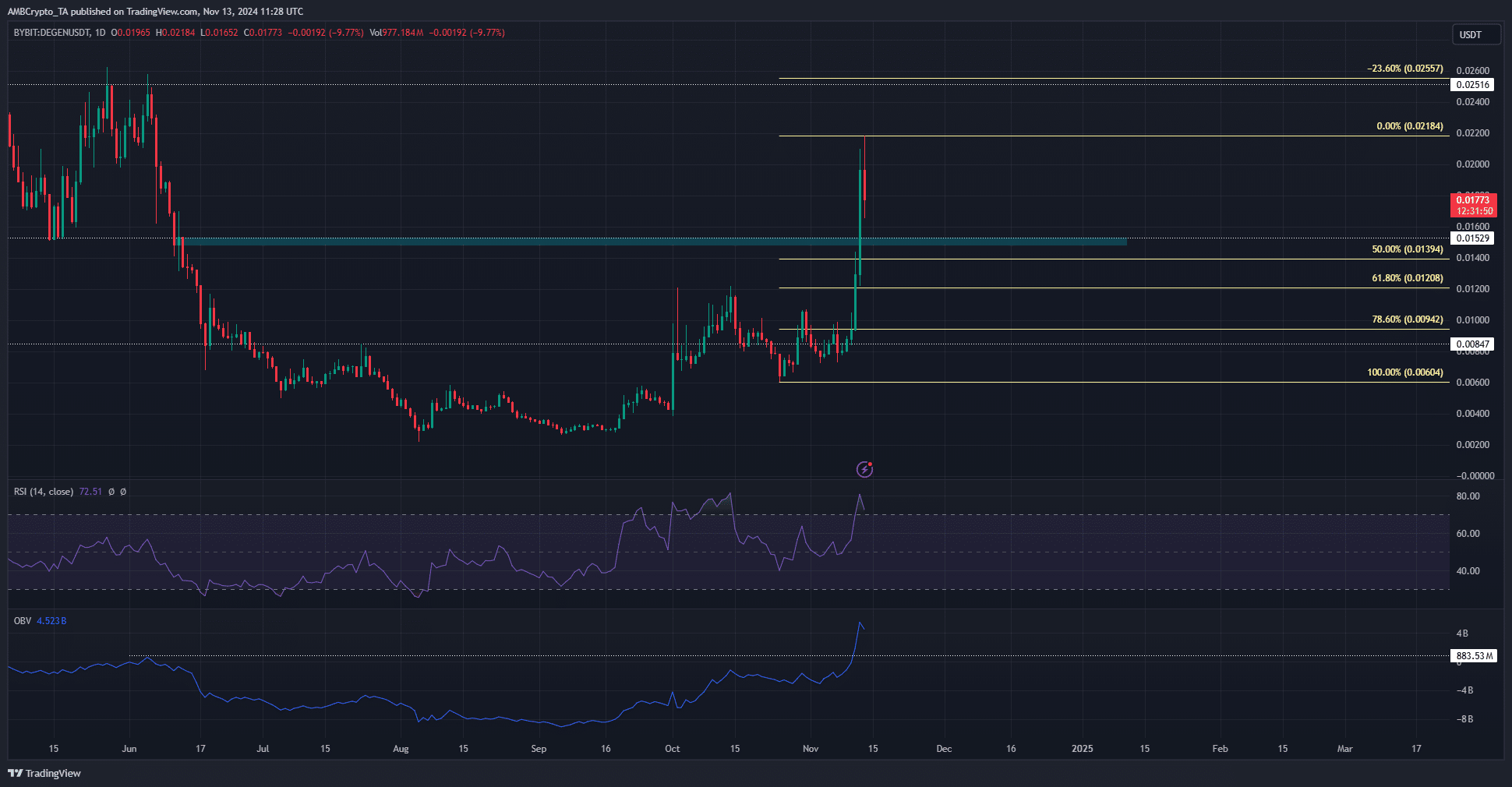Open the TradingView logo link
This screenshot has height=787, width=1512.
click(x=44, y=773)
